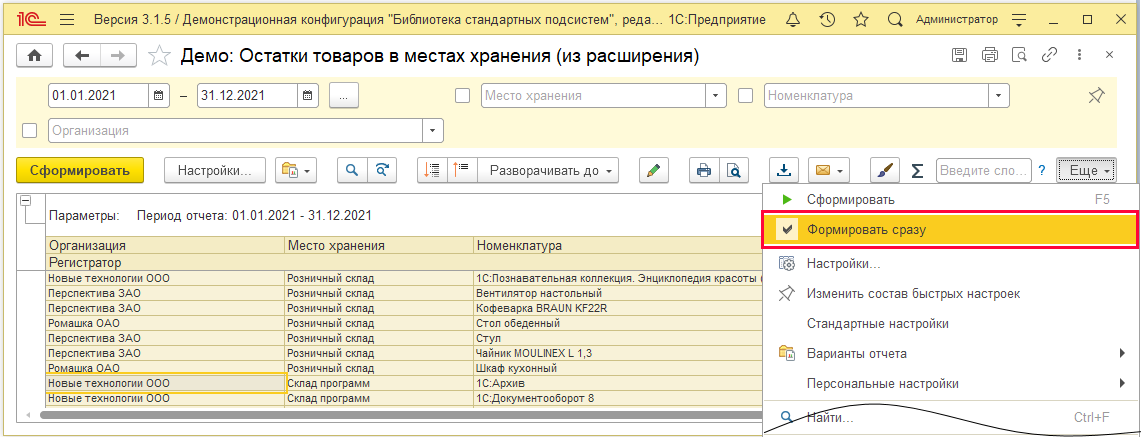Open the preview icon in header
Image resolution: width=1141 pixels, height=437 pixels.
click(1019, 55)
